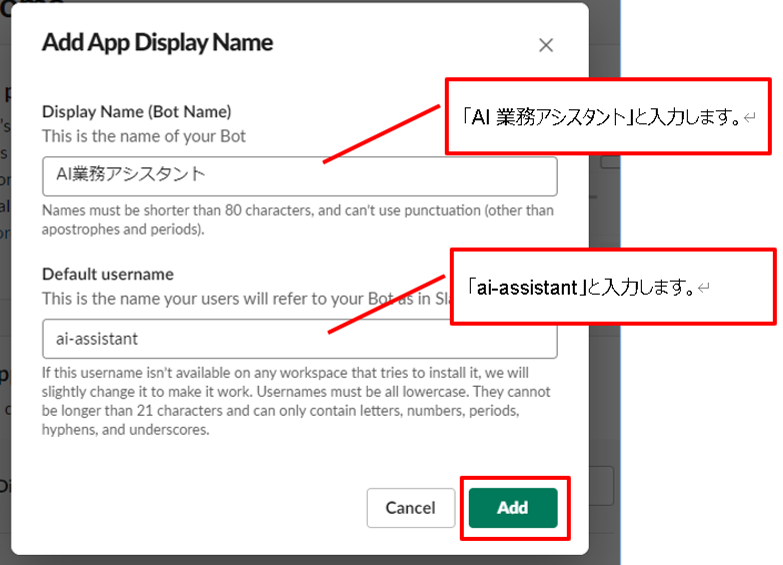The height and width of the screenshot is (565, 783).
Task: Click the 'Add App Display Name' dialog title
Action: click(x=157, y=43)
